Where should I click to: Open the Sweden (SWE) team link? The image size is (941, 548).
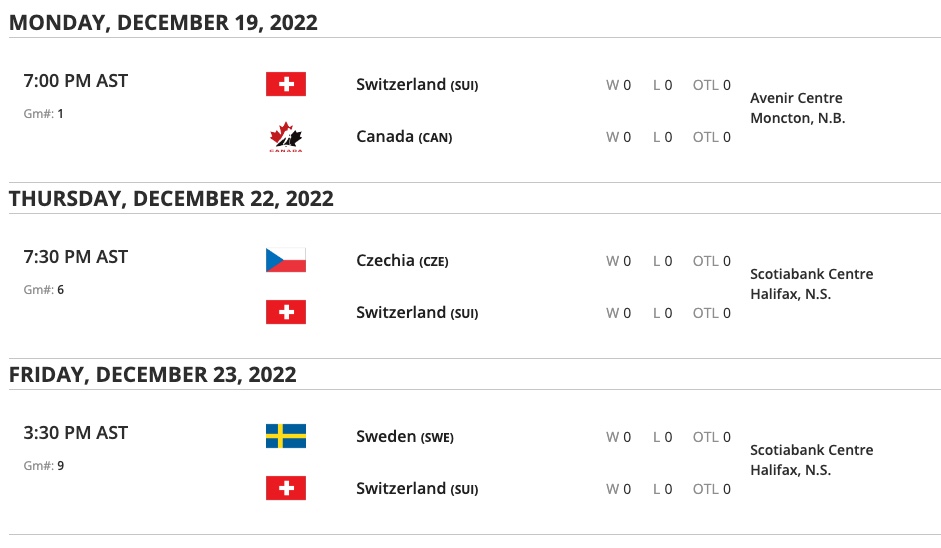(404, 437)
